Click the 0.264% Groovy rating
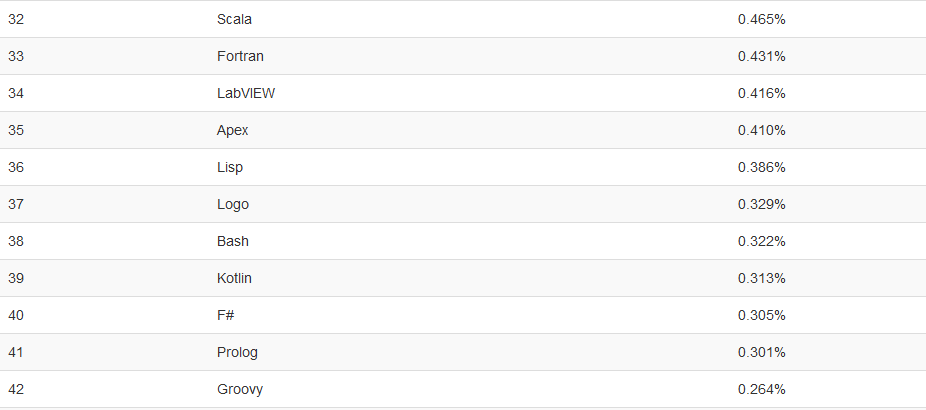This screenshot has width=926, height=410. click(x=762, y=389)
